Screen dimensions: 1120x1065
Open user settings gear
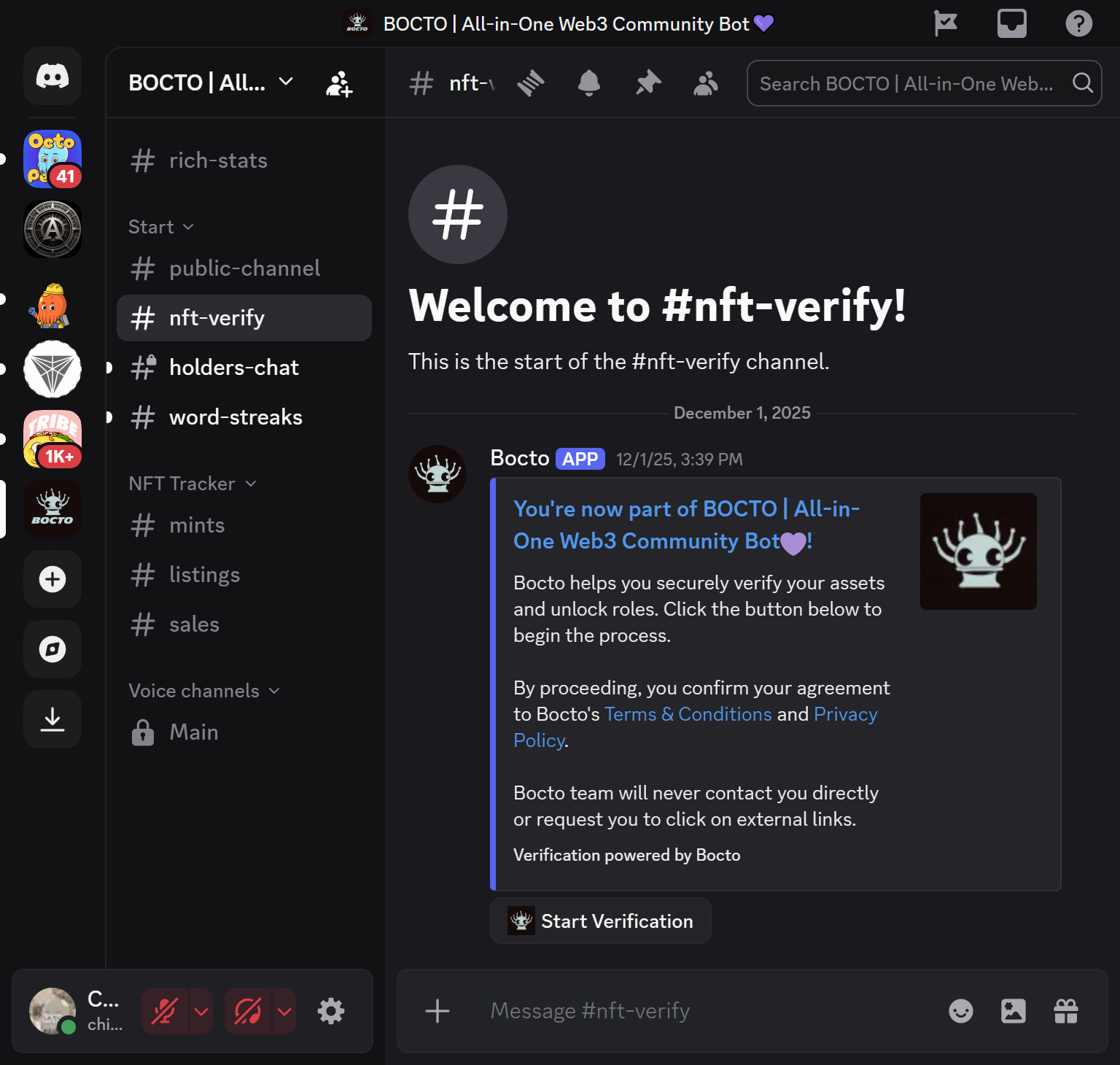(331, 1011)
